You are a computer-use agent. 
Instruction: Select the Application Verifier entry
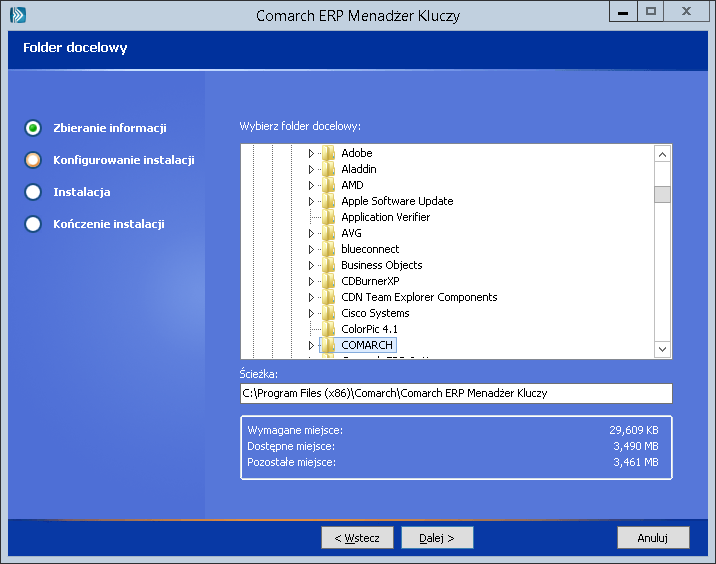pos(385,217)
